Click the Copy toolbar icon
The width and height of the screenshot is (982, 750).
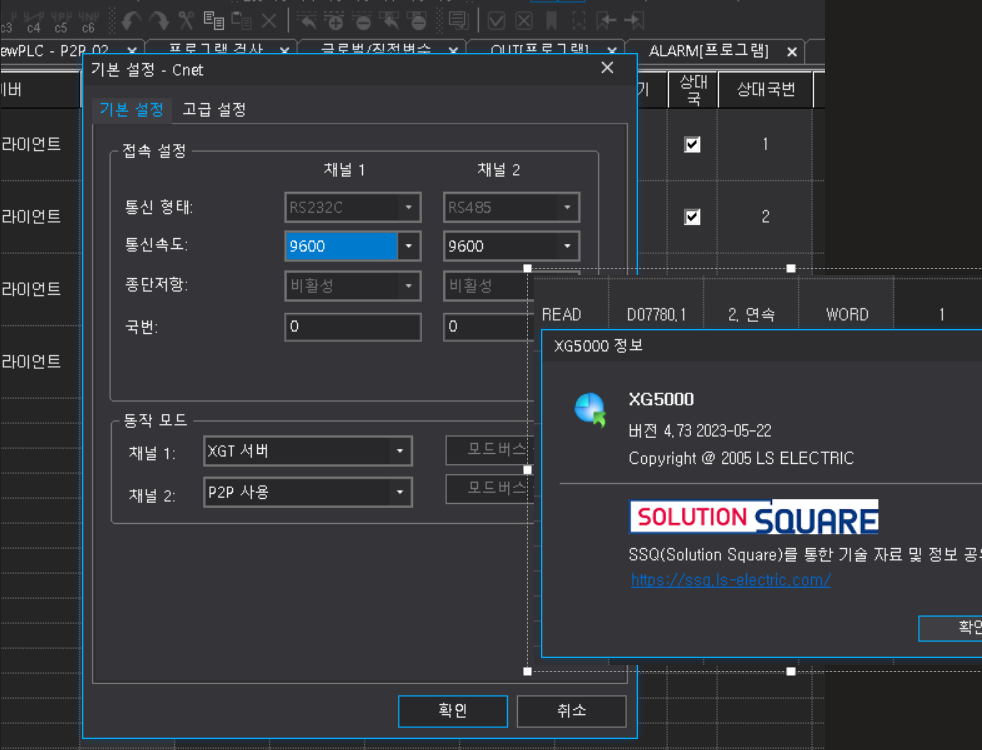(215, 18)
